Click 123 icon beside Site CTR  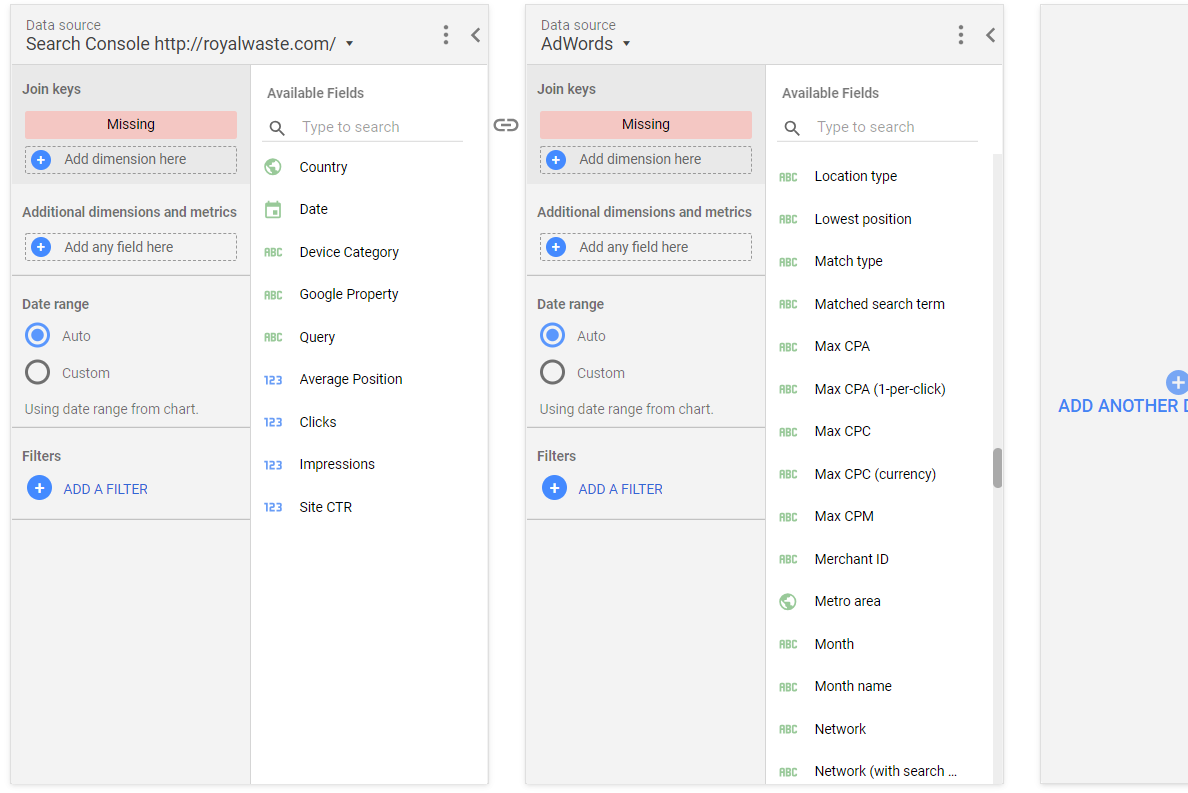click(273, 507)
